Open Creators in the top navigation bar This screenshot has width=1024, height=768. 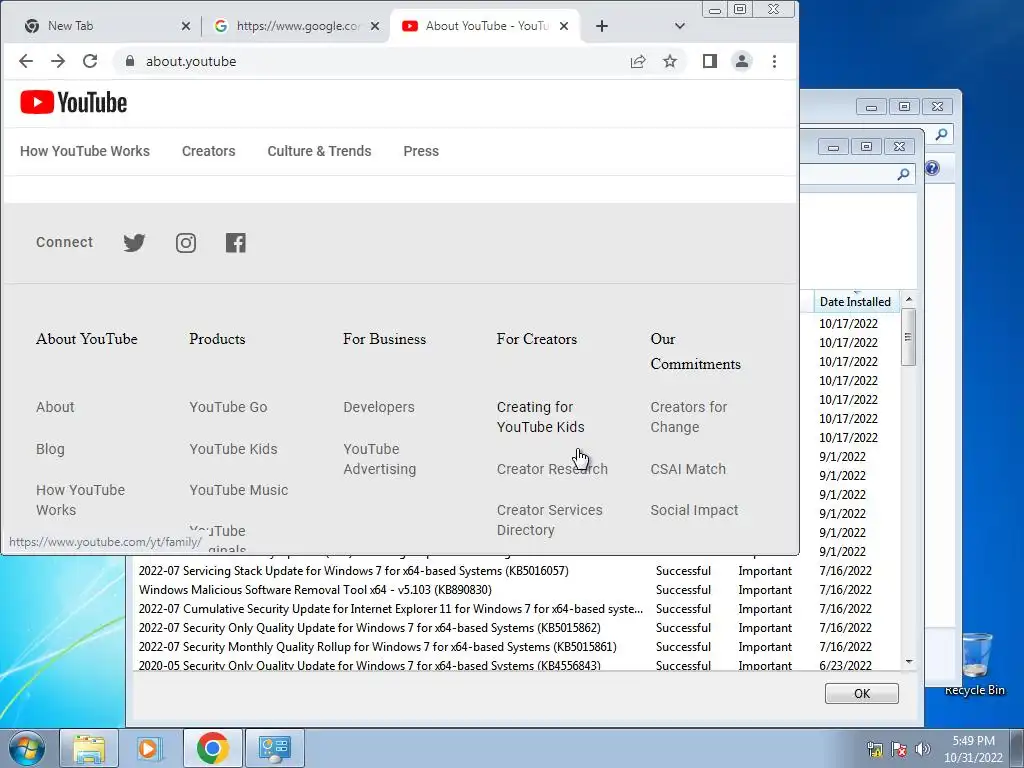click(208, 151)
